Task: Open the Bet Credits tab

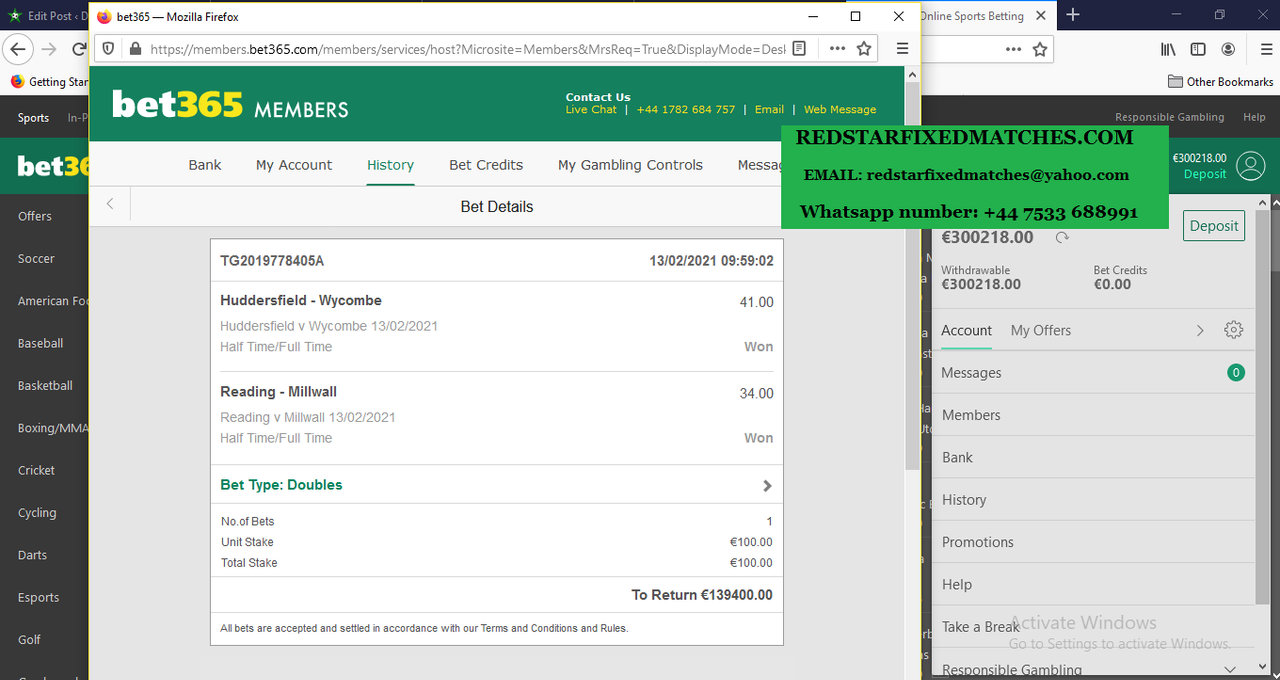Action: click(x=486, y=165)
